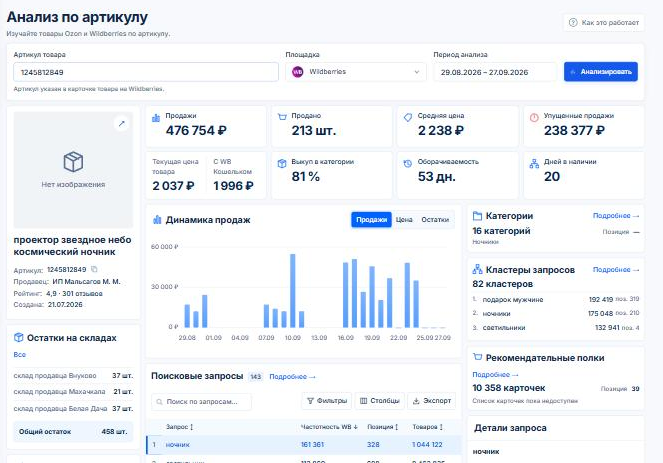Select cluster 'подарок мужчине'
This screenshot has width=663, height=463.
click(x=556, y=299)
